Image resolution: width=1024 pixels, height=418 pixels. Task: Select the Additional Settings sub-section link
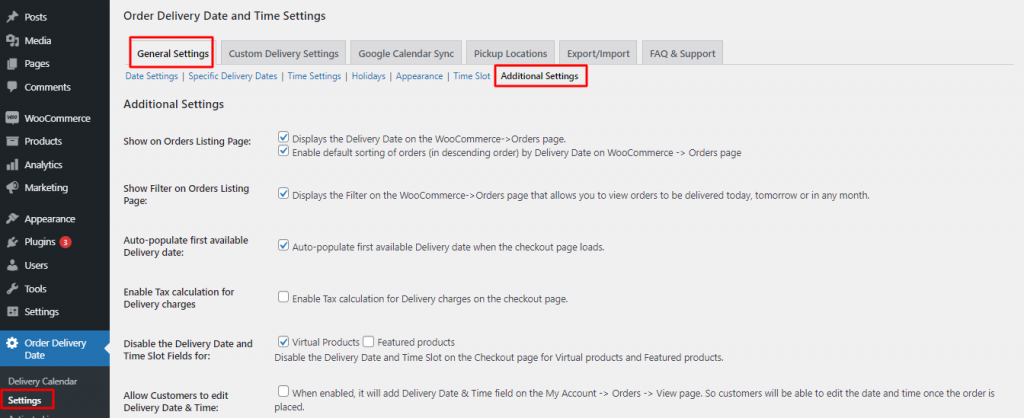pyautogui.click(x=539, y=76)
